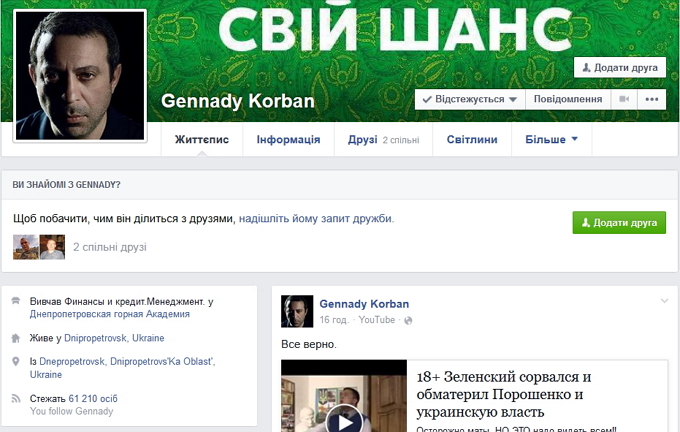Open Dnipropetrovsk, Ukraine residence link
Screen dimensions: 680x432
[x=114, y=338]
